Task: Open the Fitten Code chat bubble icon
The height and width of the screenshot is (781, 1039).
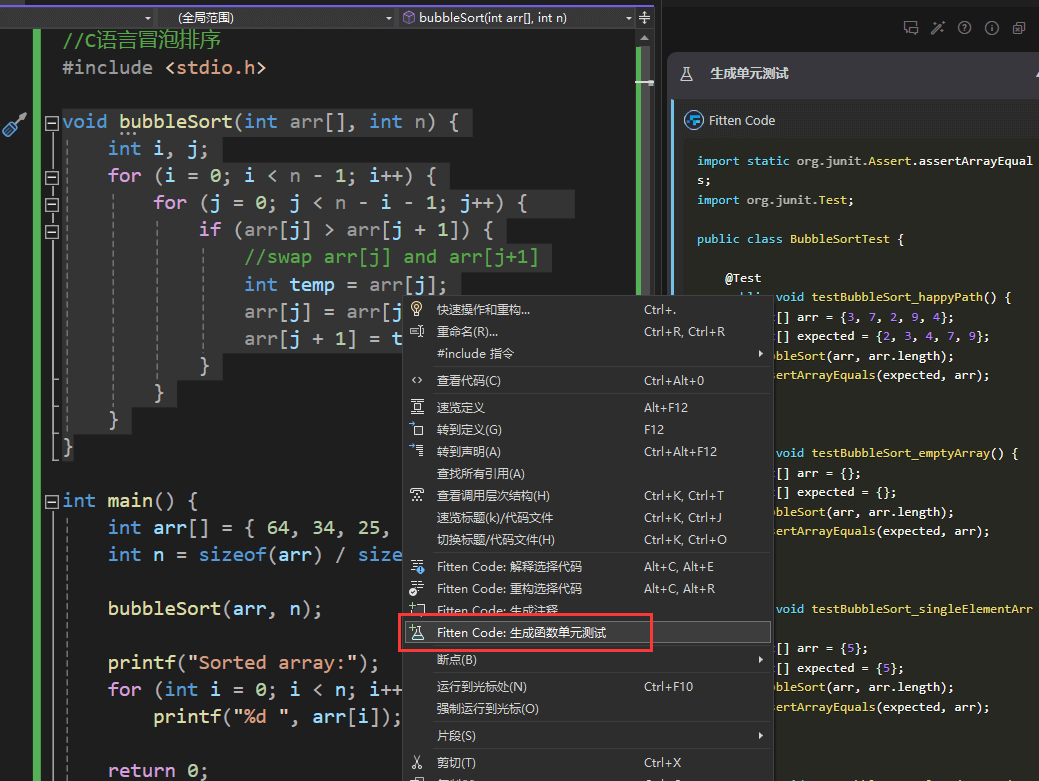Action: tap(910, 28)
